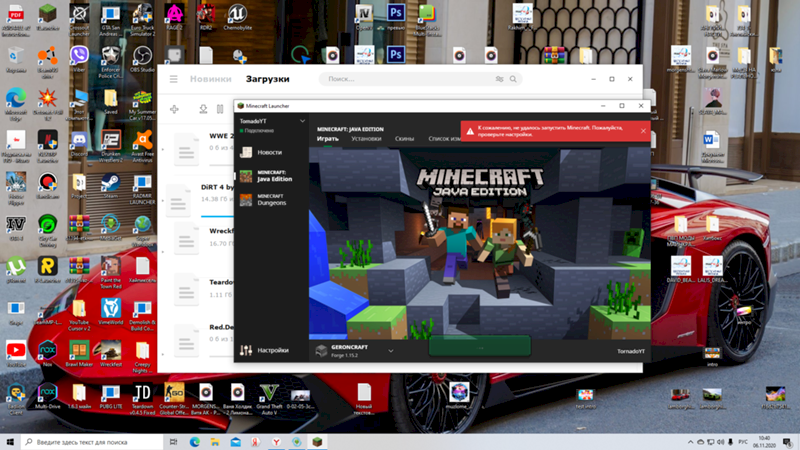Open Paint the Town Red shortcut
800x450 pixels.
point(110,272)
